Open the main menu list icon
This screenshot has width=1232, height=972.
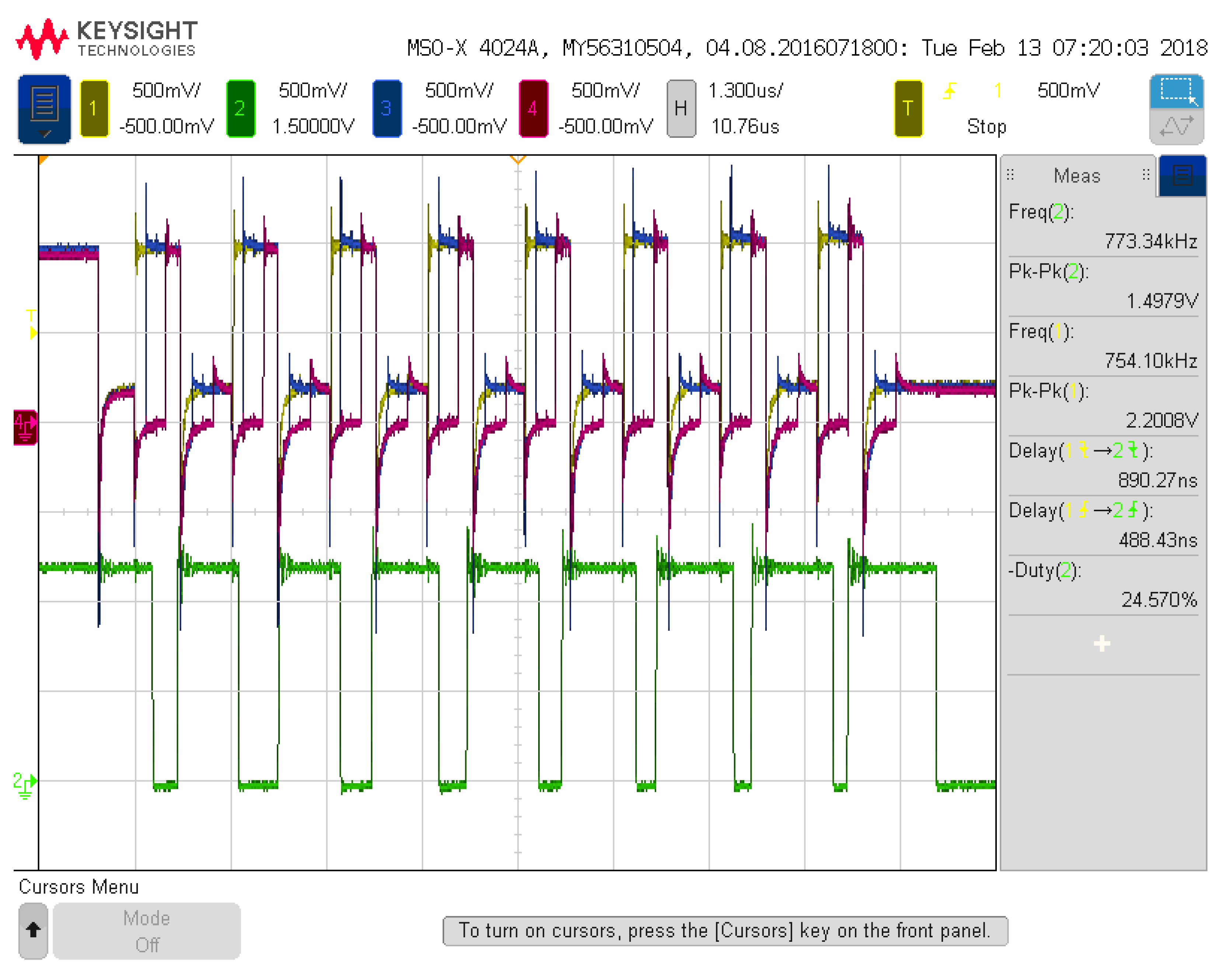pos(44,108)
